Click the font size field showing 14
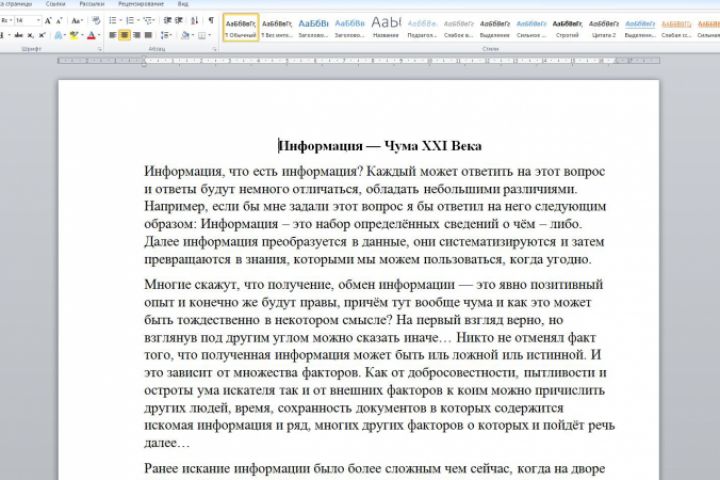The image size is (720, 480). 25,21
